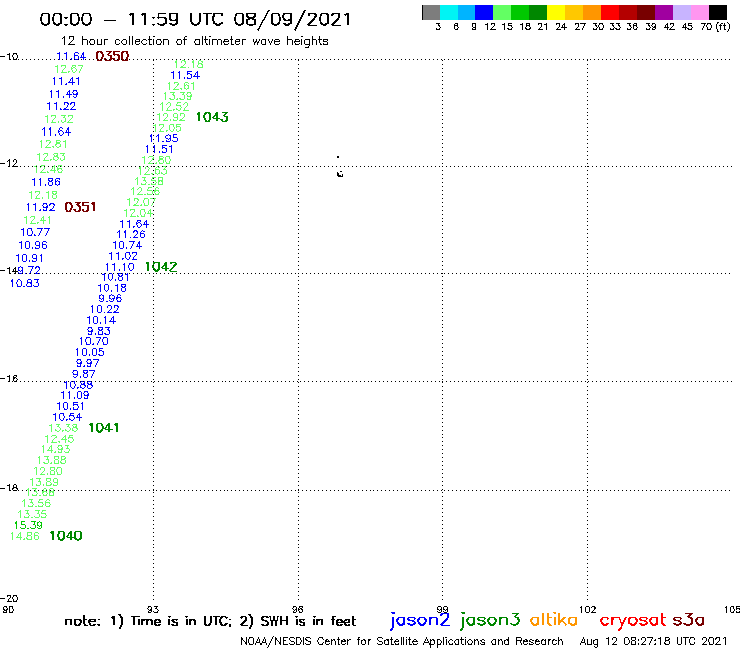Click the wave height value 11.41
The height and width of the screenshot is (650, 740).
(x=66, y=81)
